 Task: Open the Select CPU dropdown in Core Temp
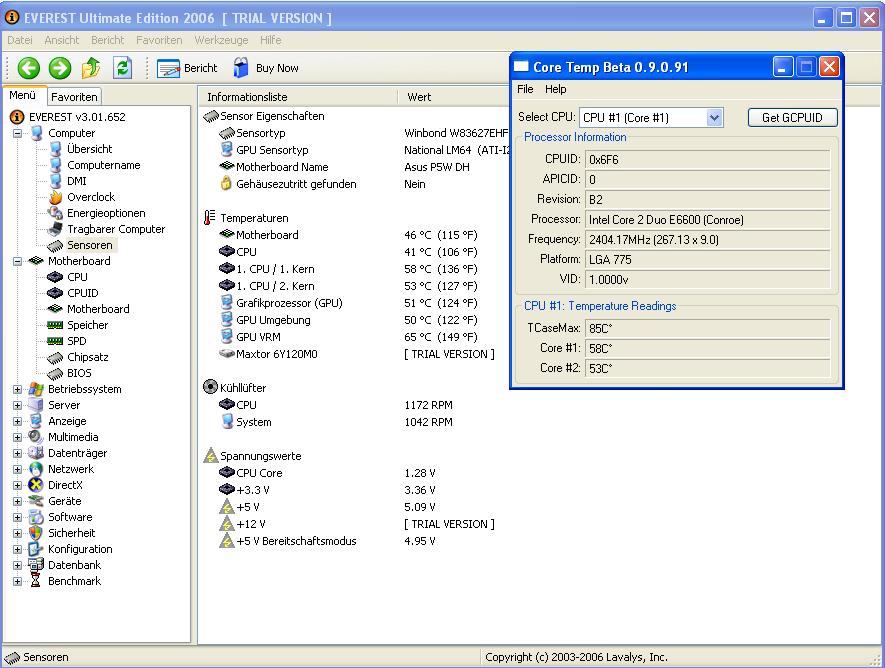click(x=714, y=117)
